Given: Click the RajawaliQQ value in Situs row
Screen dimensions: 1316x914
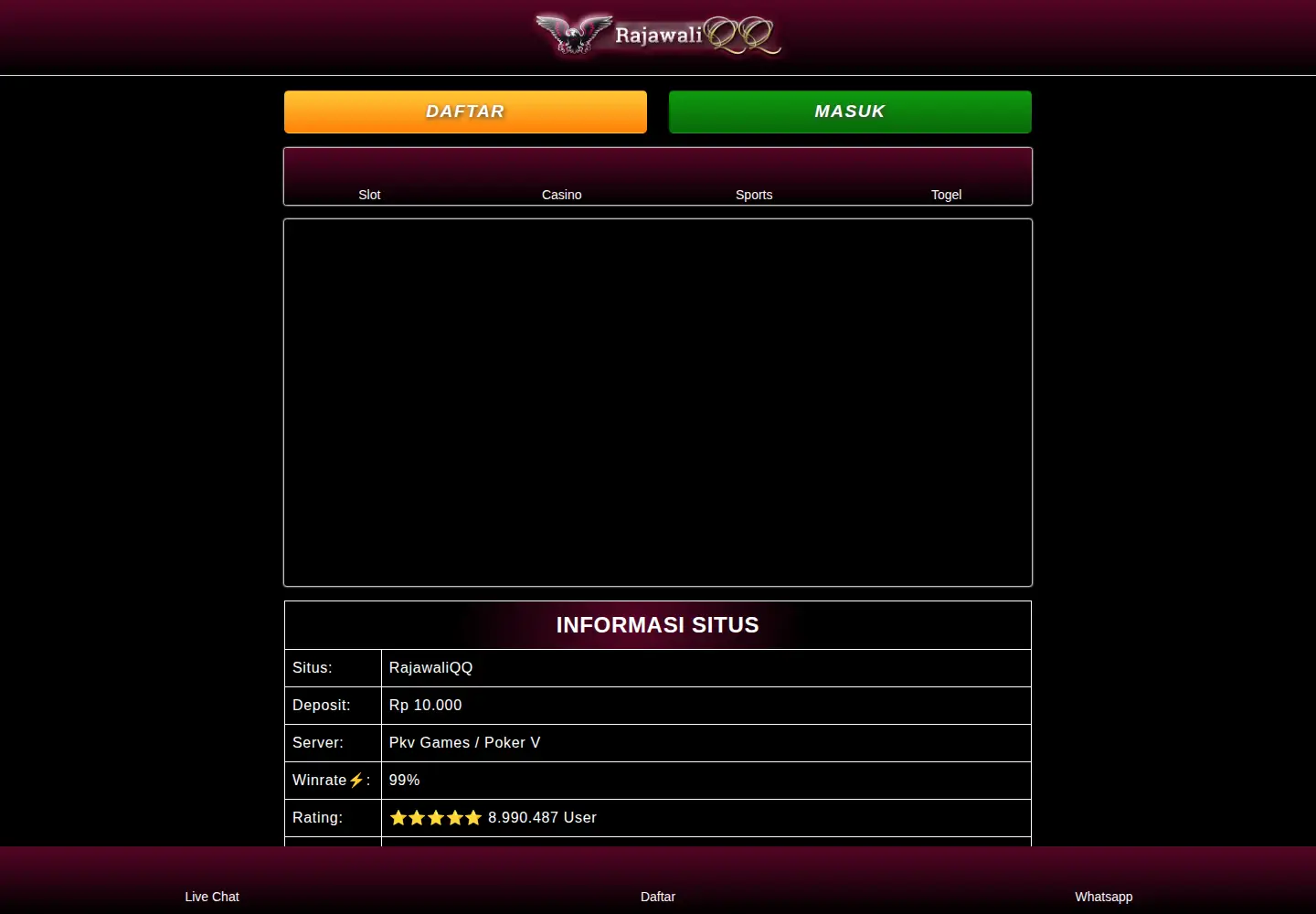Looking at the screenshot, I should [431, 668].
